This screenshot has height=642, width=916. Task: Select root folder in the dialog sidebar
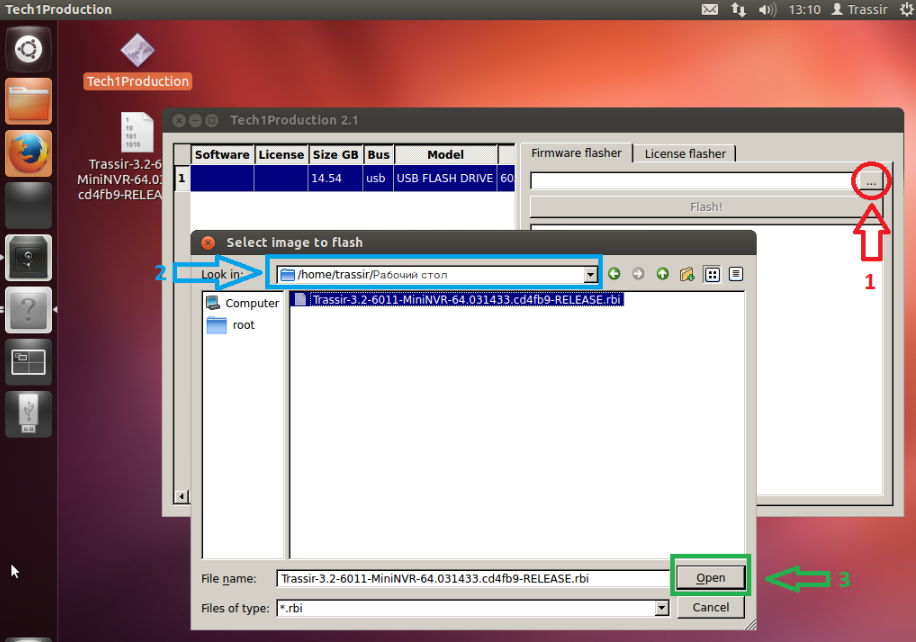coord(231,325)
